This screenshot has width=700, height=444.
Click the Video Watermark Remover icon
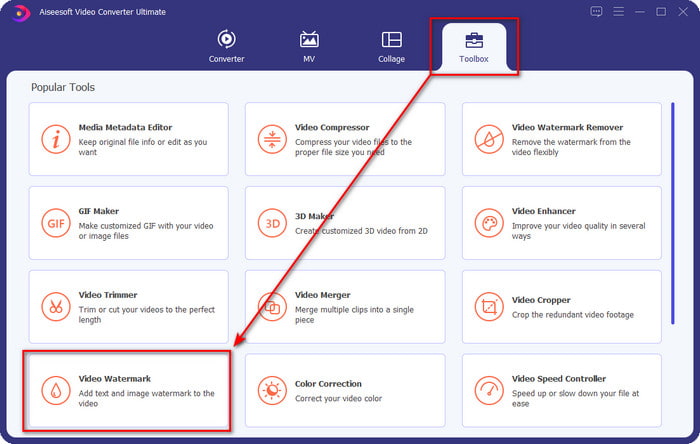click(x=489, y=139)
